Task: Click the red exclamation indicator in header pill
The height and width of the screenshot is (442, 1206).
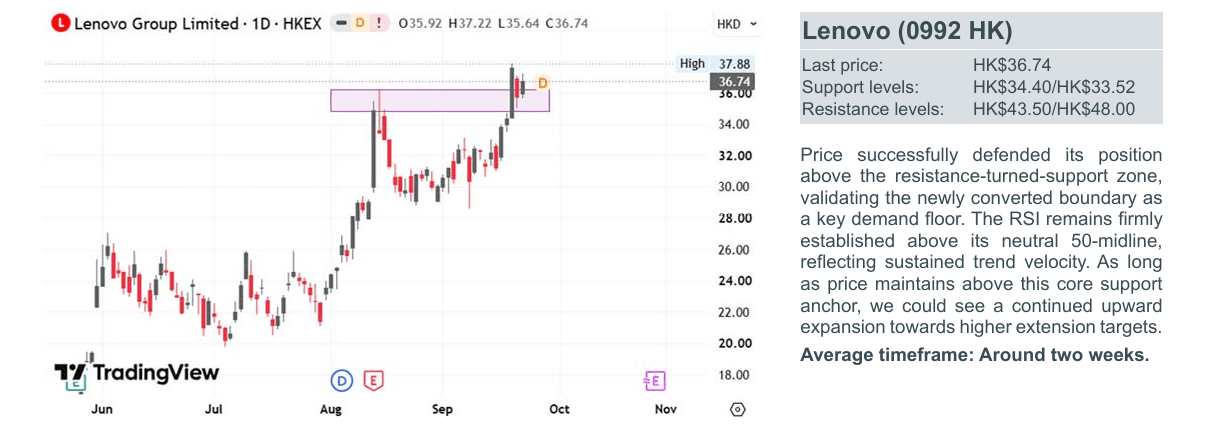Action: point(378,23)
